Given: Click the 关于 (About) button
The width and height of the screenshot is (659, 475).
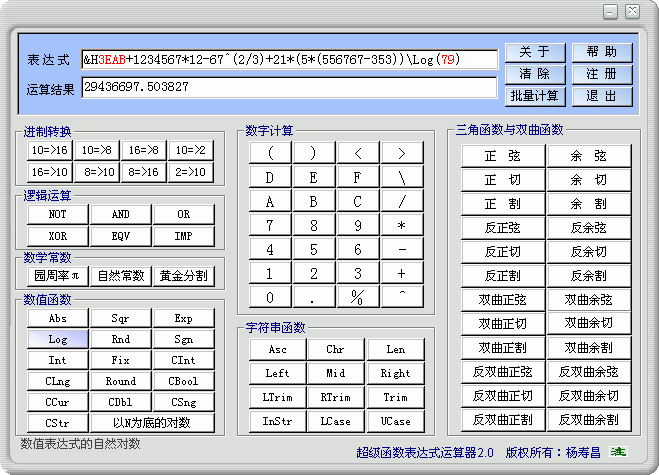Looking at the screenshot, I should [535, 52].
